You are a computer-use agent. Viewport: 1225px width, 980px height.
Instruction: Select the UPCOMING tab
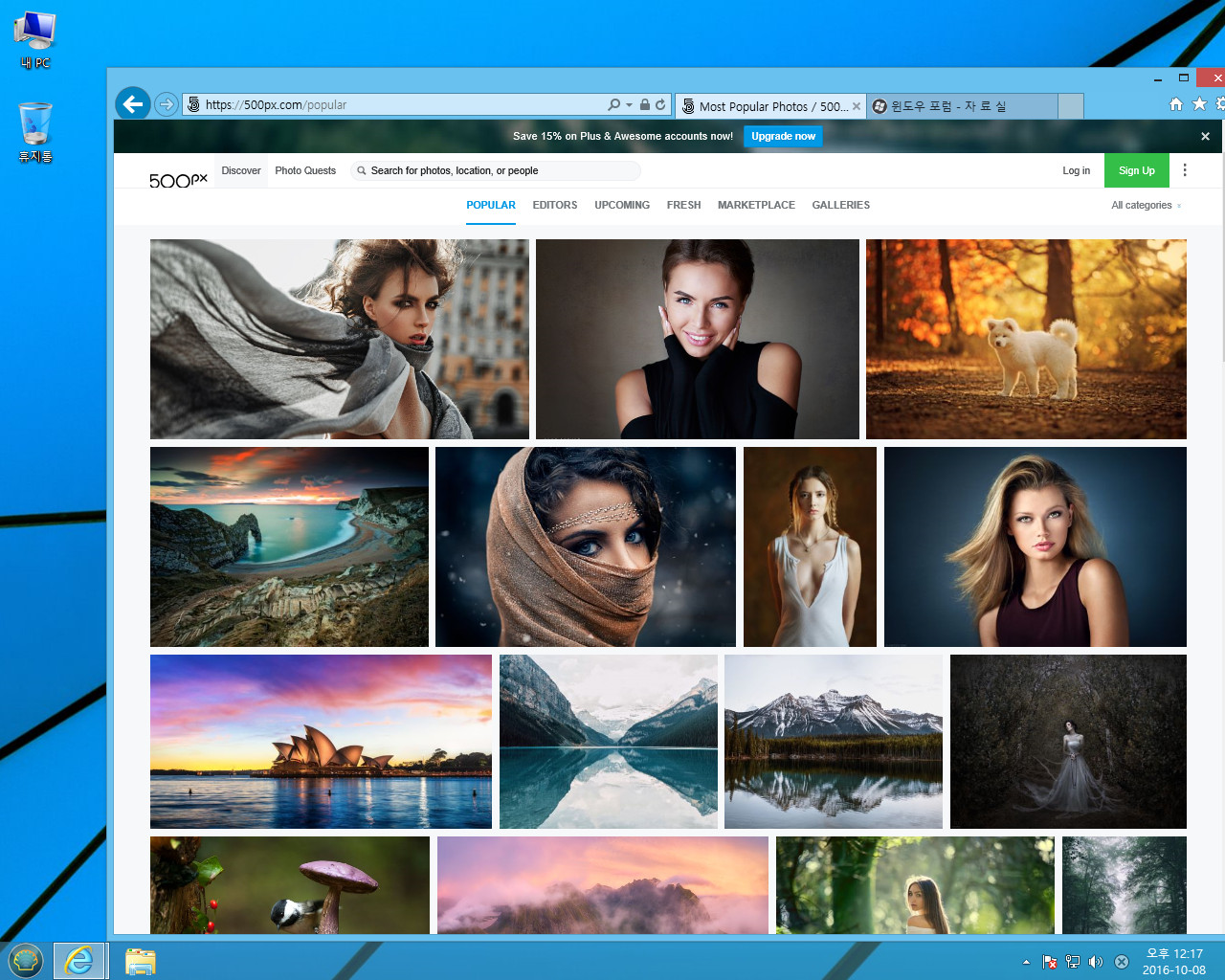click(622, 205)
